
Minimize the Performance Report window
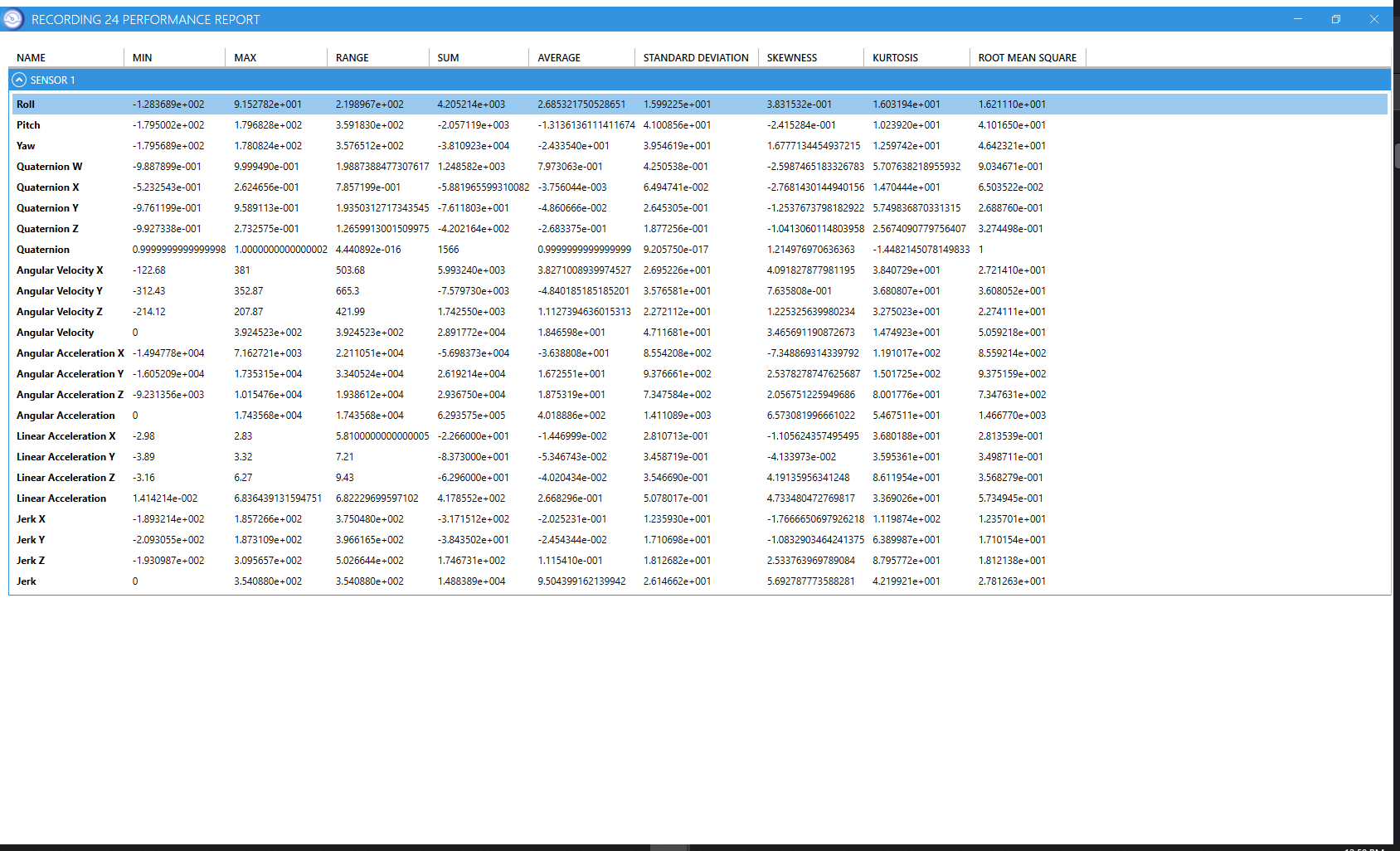coord(1298,19)
